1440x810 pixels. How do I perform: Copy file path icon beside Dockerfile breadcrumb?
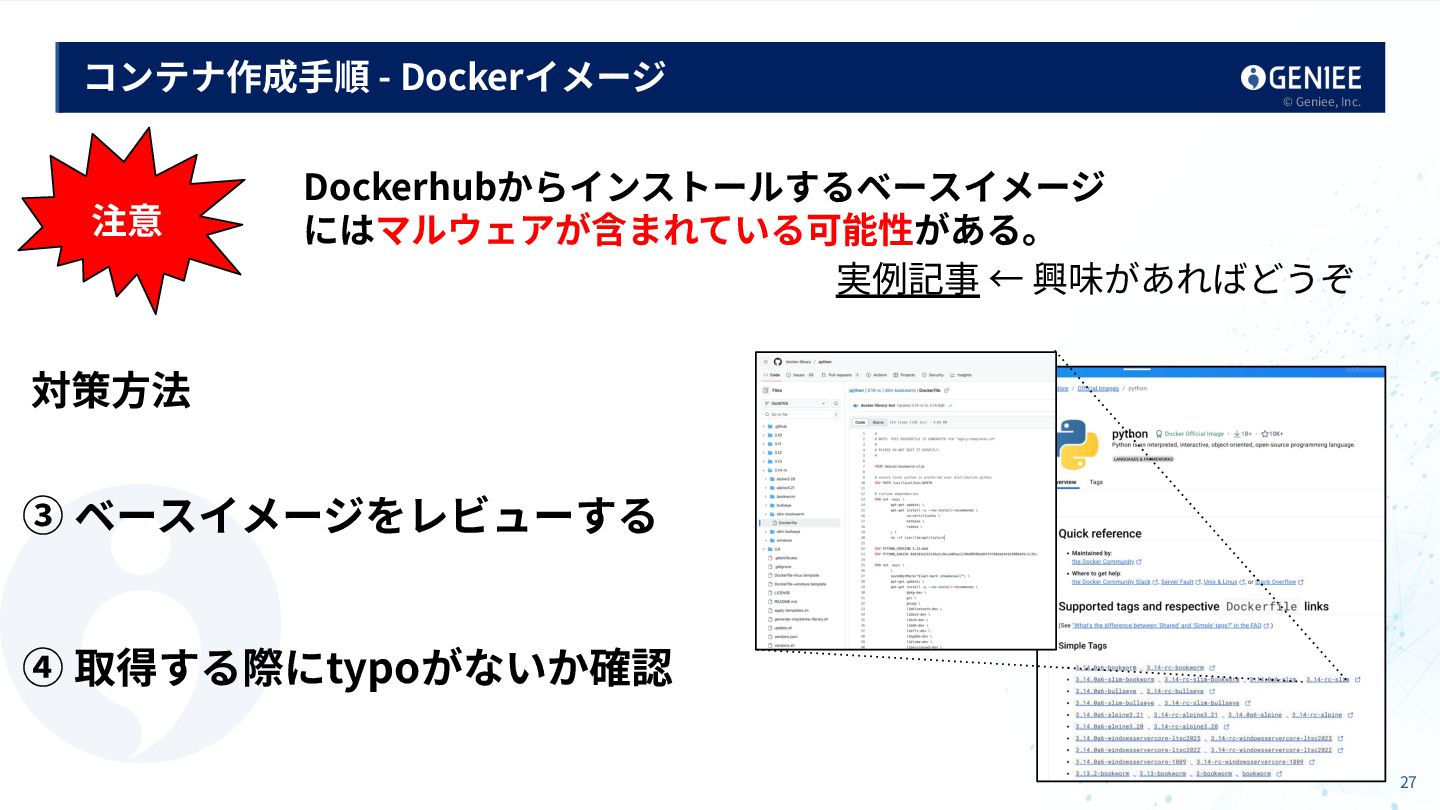pos(946,390)
